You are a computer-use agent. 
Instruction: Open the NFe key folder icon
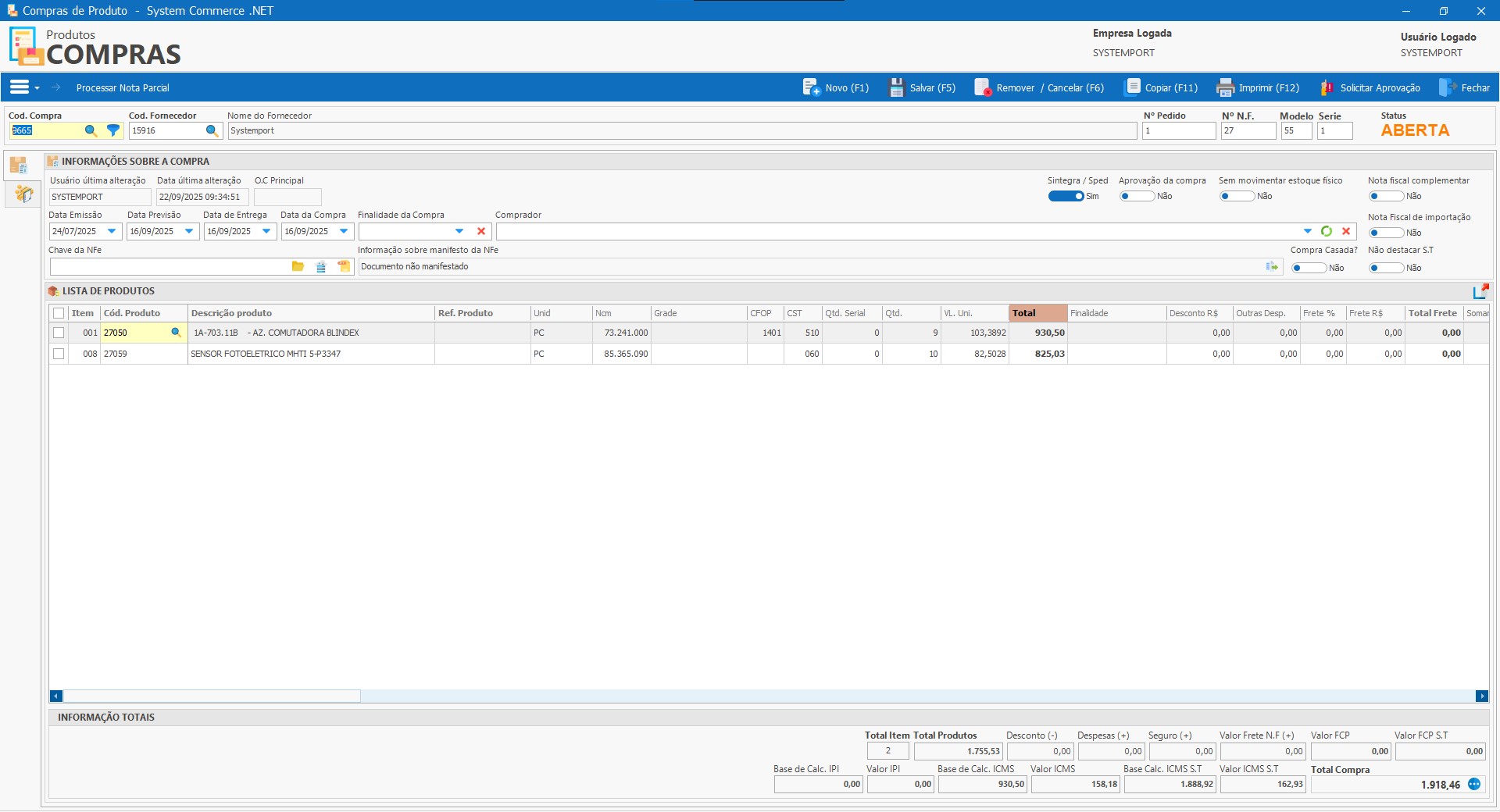(298, 267)
